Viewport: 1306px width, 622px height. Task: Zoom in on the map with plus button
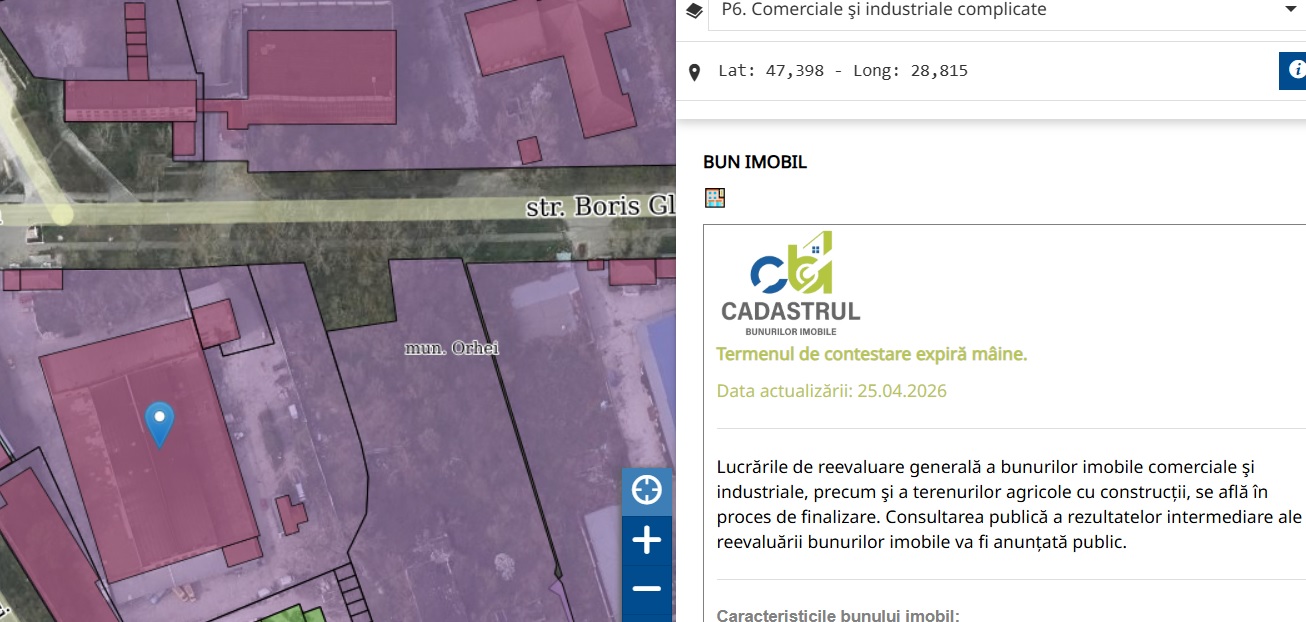click(x=647, y=541)
